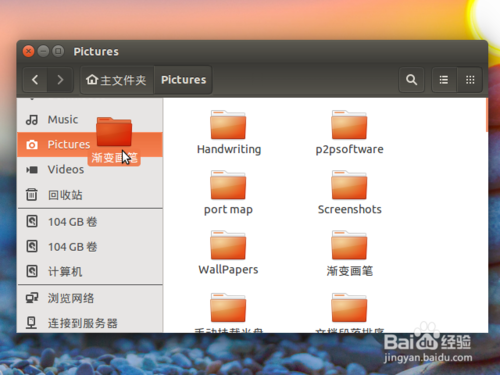500x375 pixels.
Task: Click the WallPapers folder name label
Action: pos(228,269)
